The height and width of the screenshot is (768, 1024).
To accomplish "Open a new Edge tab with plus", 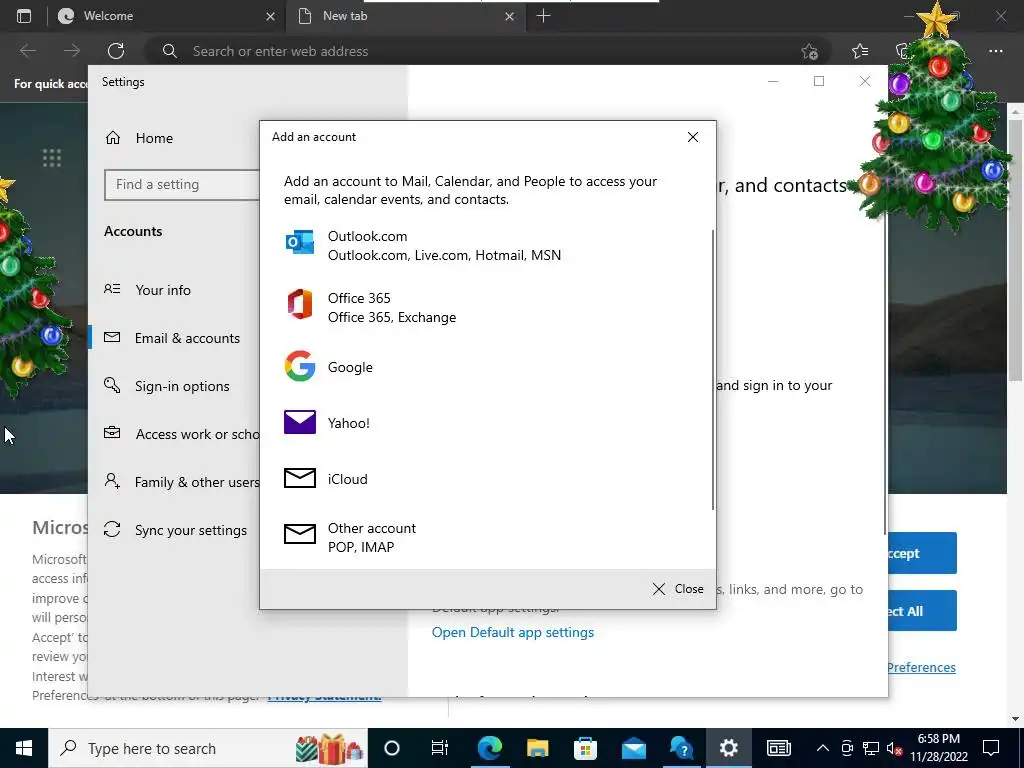I will pos(543,16).
